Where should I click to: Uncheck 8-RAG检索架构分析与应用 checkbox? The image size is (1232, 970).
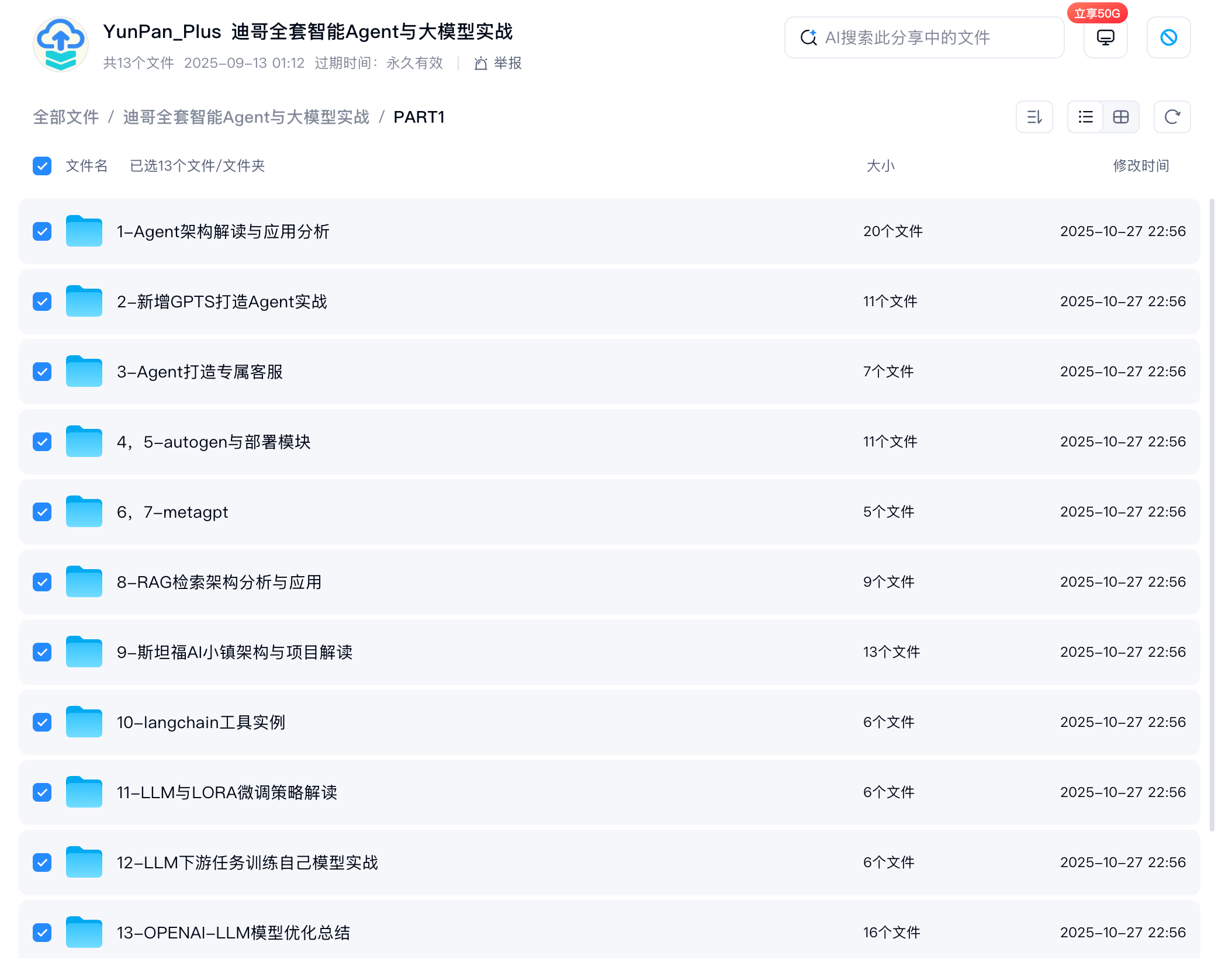42,582
